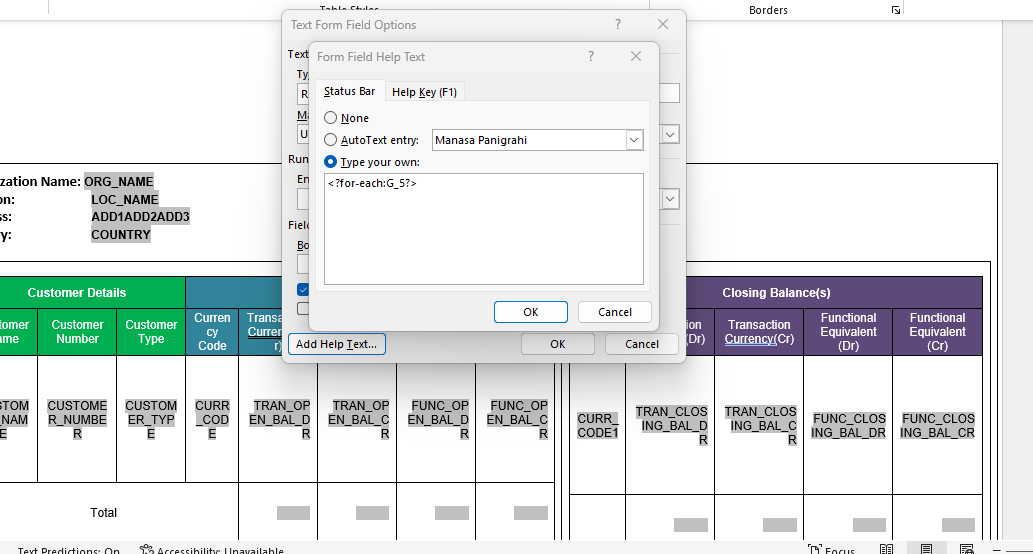Close the Form Field Help Text dialog
The height and width of the screenshot is (554, 1033).
(636, 57)
